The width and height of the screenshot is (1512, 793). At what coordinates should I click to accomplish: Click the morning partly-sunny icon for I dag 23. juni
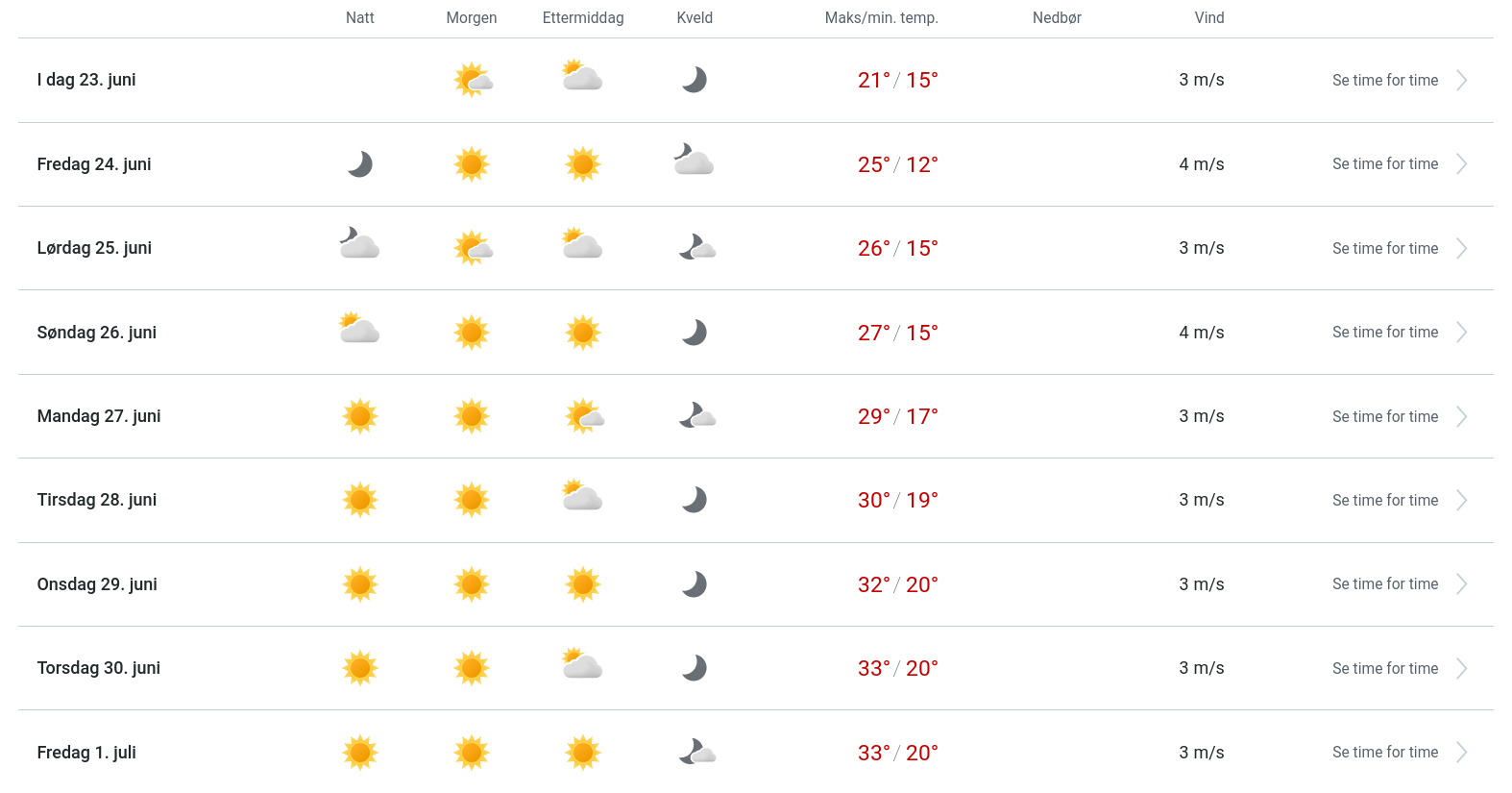point(473,81)
